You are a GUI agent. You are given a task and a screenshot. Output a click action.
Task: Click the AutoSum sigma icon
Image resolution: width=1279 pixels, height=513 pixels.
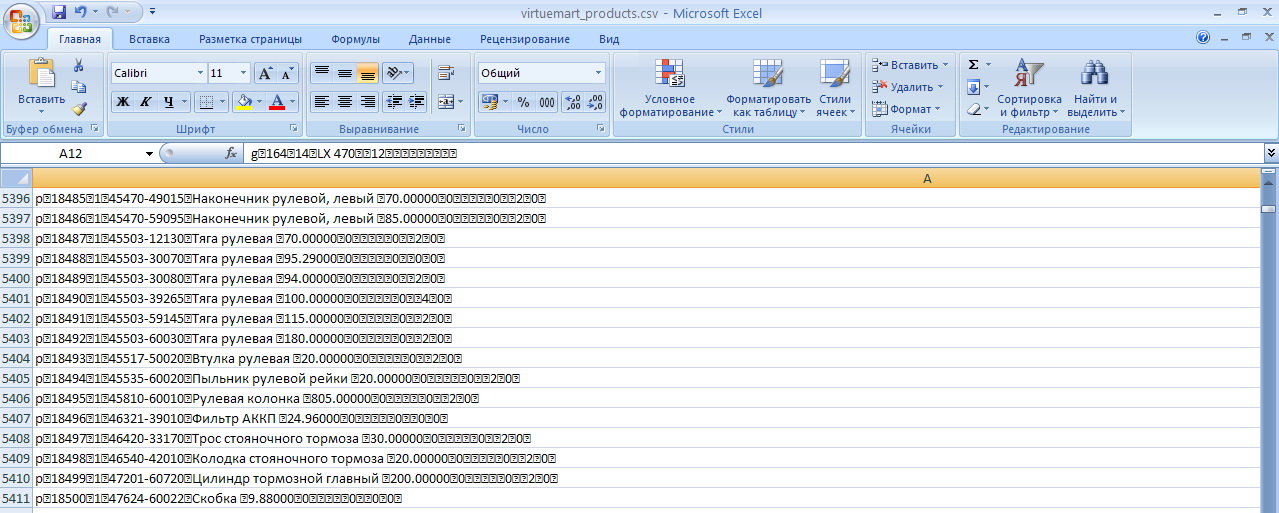973,65
